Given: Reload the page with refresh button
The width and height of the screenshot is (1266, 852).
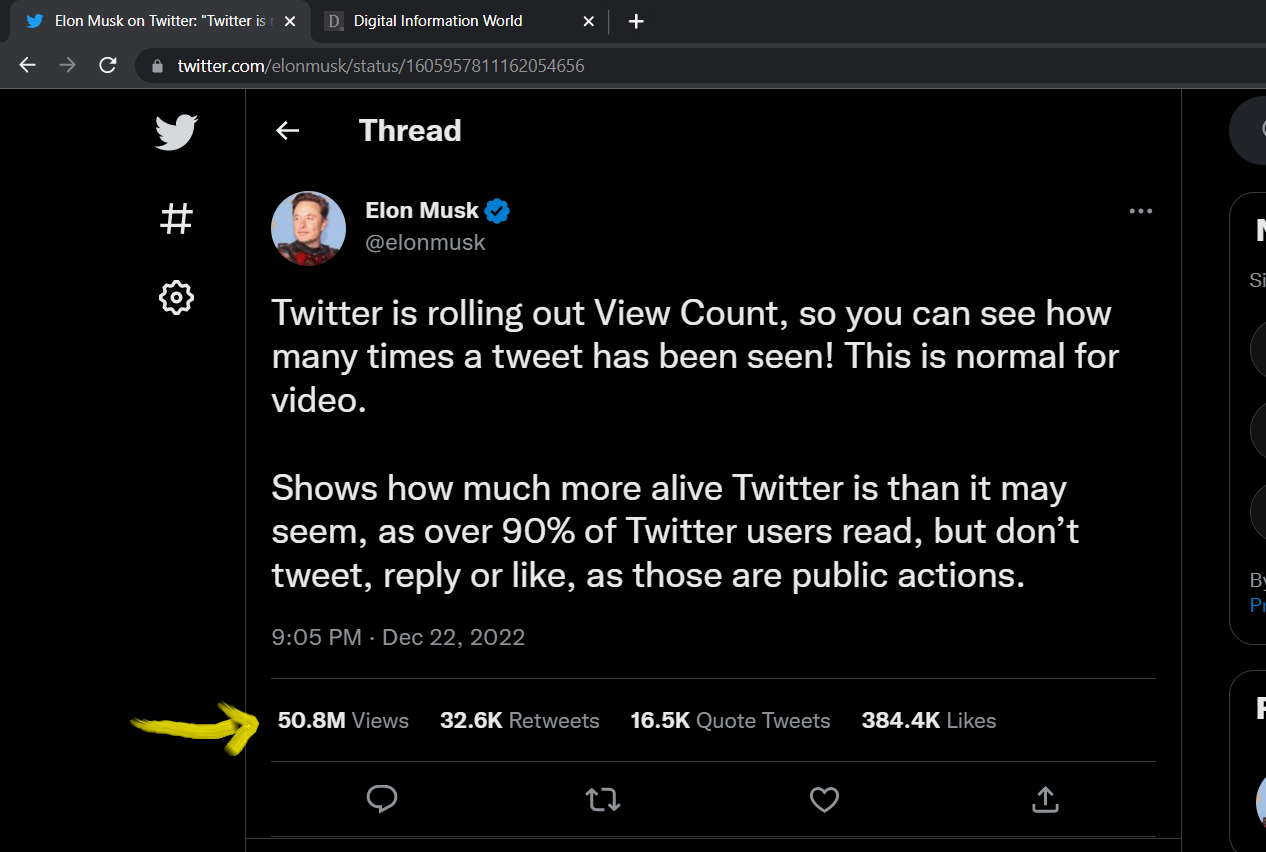Looking at the screenshot, I should [x=108, y=66].
